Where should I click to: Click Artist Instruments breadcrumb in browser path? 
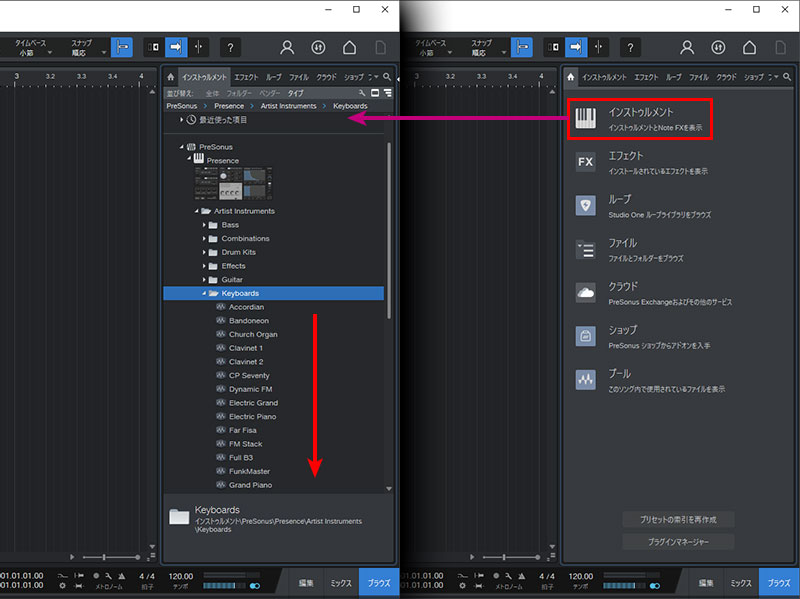click(x=288, y=106)
